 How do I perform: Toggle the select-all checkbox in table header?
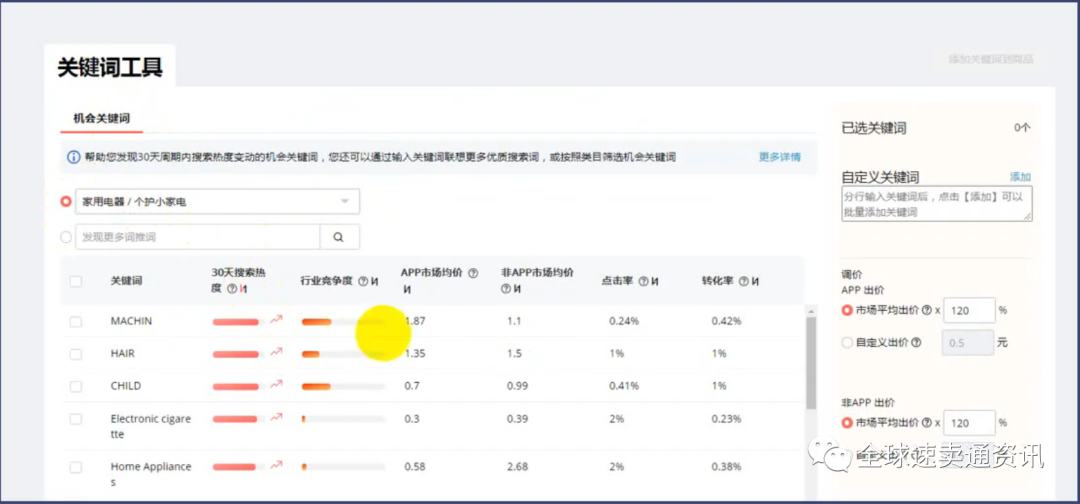click(x=76, y=281)
